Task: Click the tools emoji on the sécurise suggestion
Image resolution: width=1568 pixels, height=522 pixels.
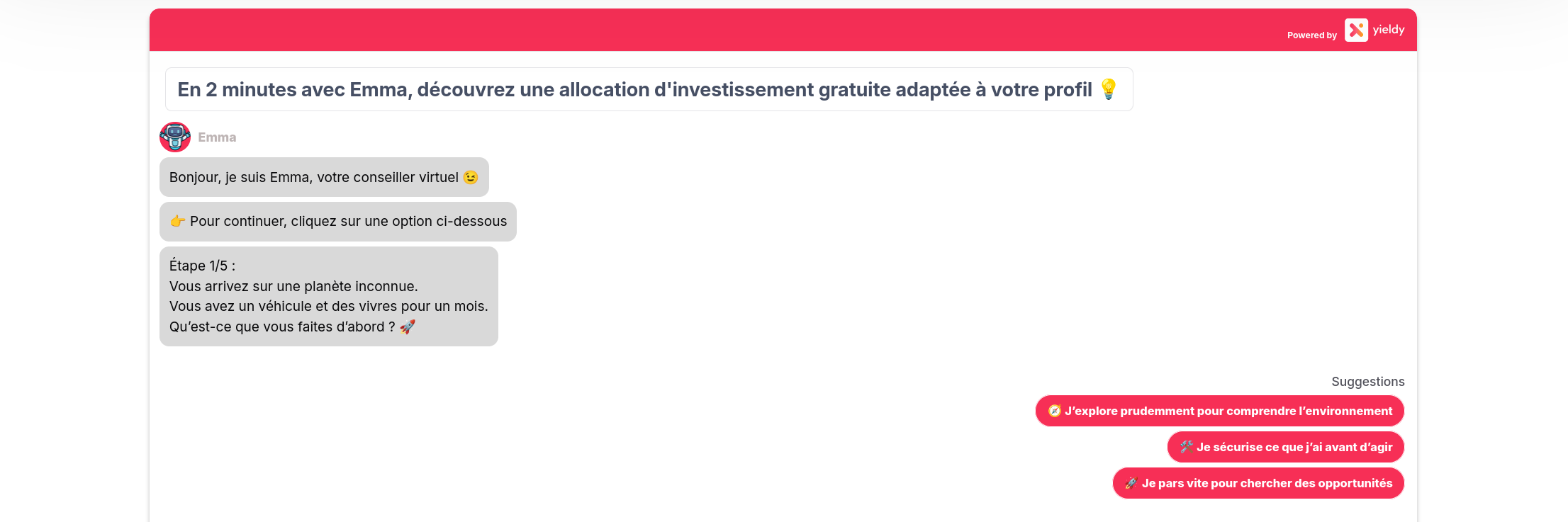Action: [x=1185, y=447]
